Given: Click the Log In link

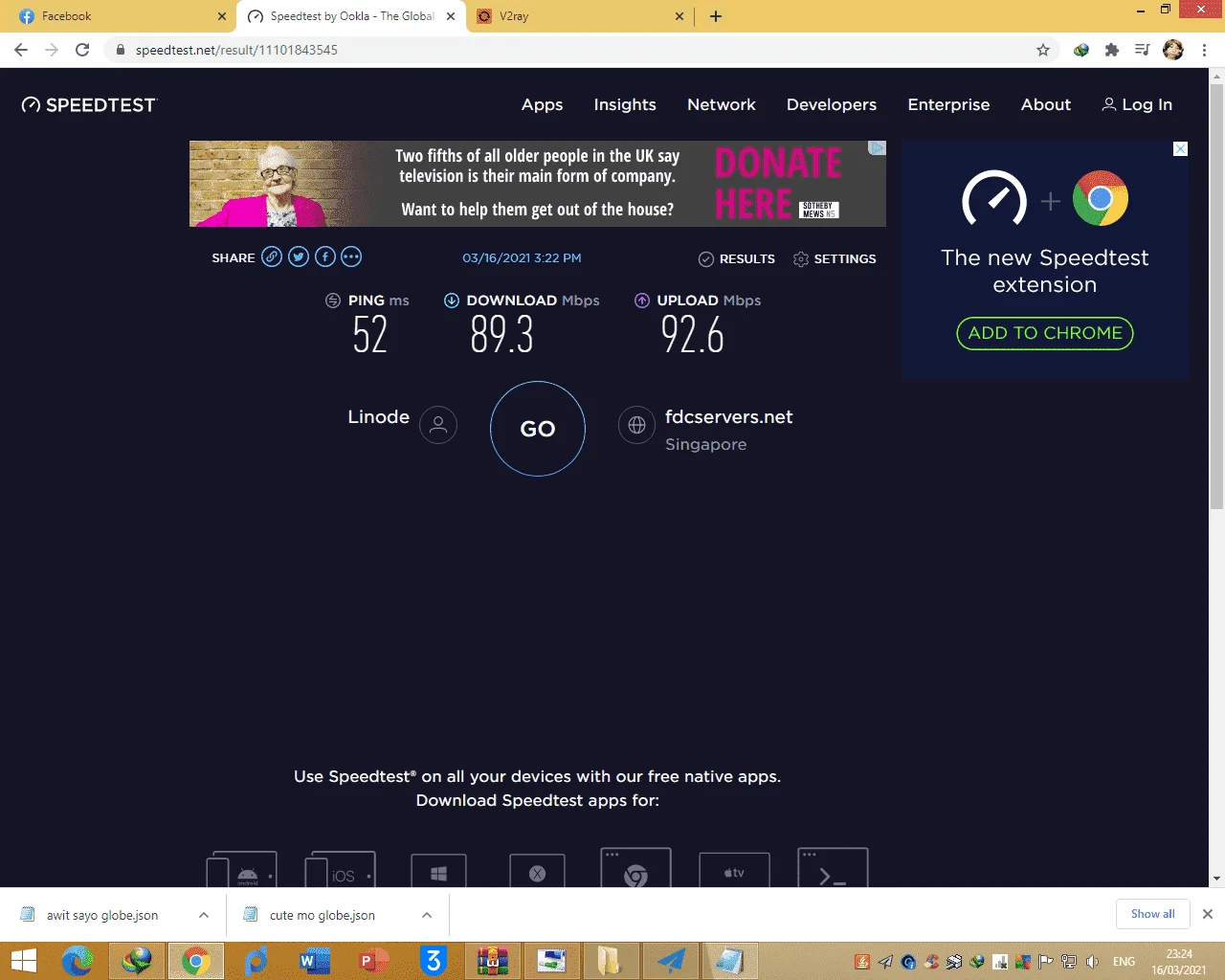Looking at the screenshot, I should click(x=1137, y=104).
